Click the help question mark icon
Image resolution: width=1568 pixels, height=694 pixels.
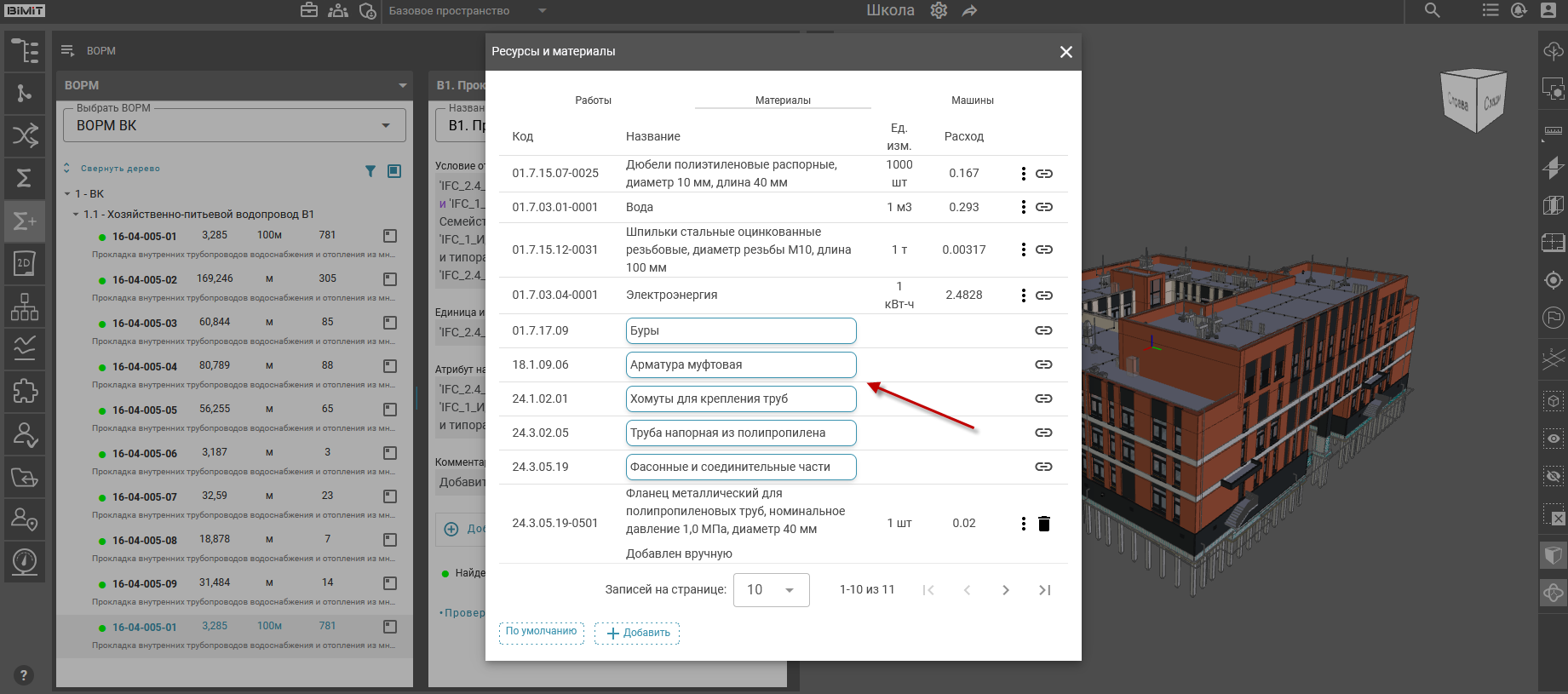[23, 675]
